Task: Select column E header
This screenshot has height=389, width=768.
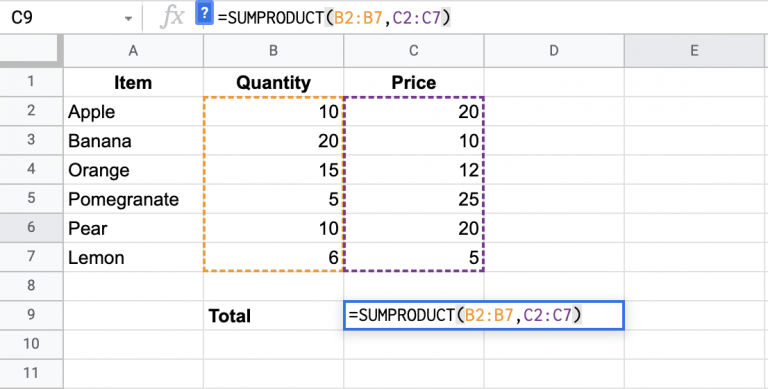Action: pos(696,51)
